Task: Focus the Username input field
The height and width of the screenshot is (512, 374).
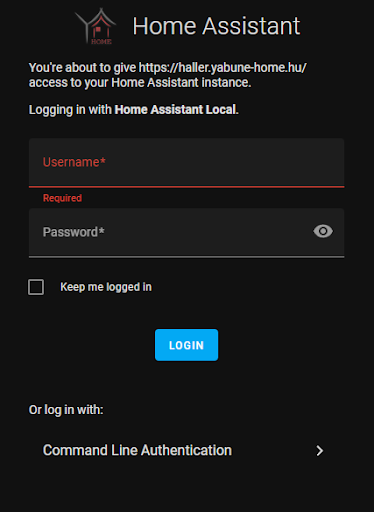Action: pyautogui.click(x=186, y=163)
